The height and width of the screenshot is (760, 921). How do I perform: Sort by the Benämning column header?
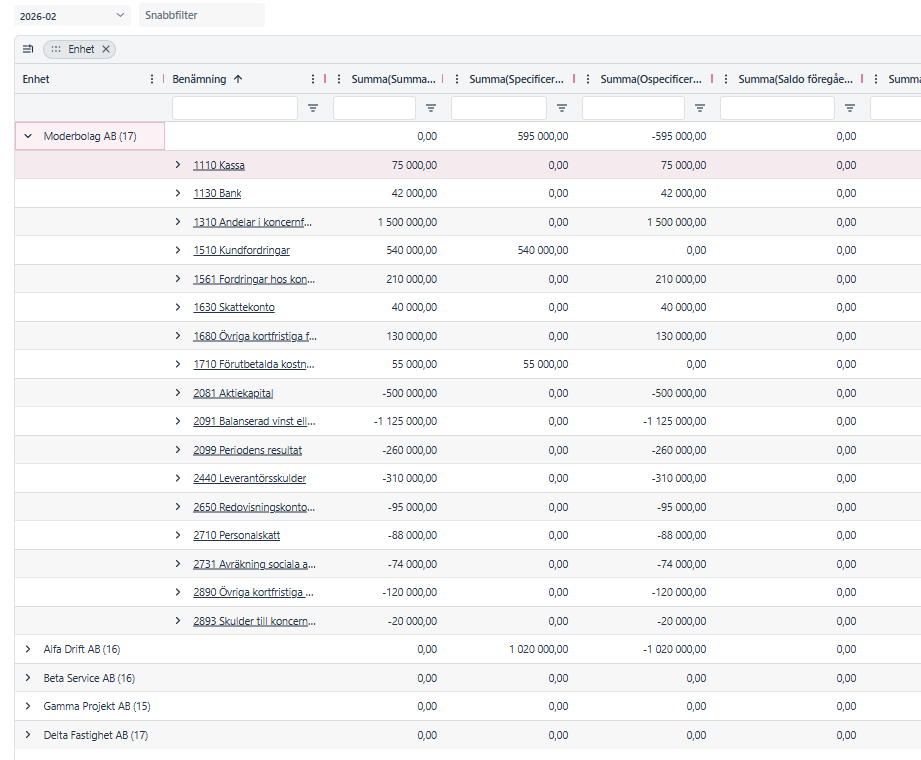pyautogui.click(x=199, y=79)
